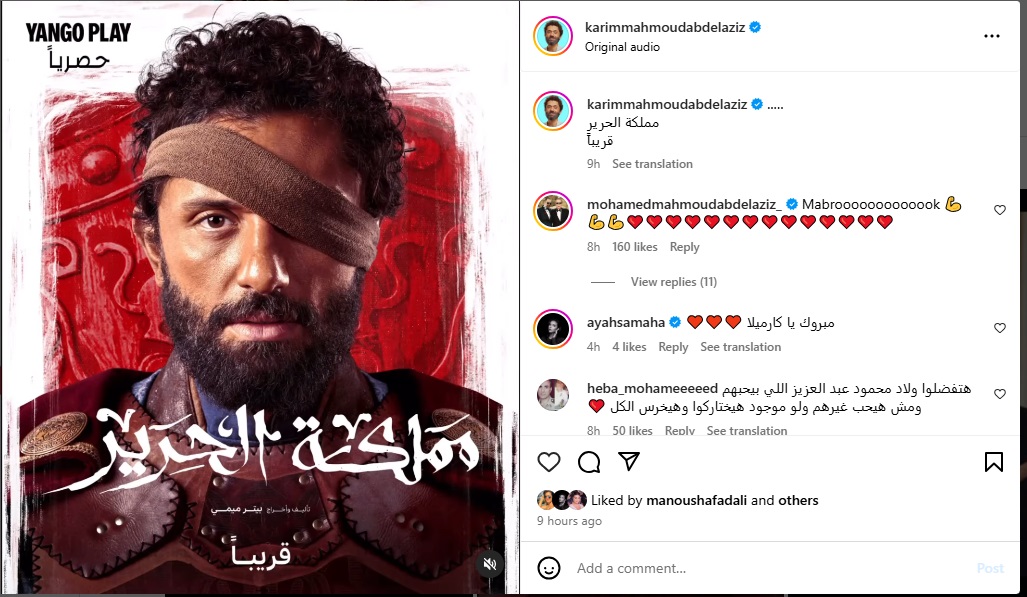This screenshot has height=597, width=1027.
Task: Open the comment bubble icon
Action: tap(589, 462)
